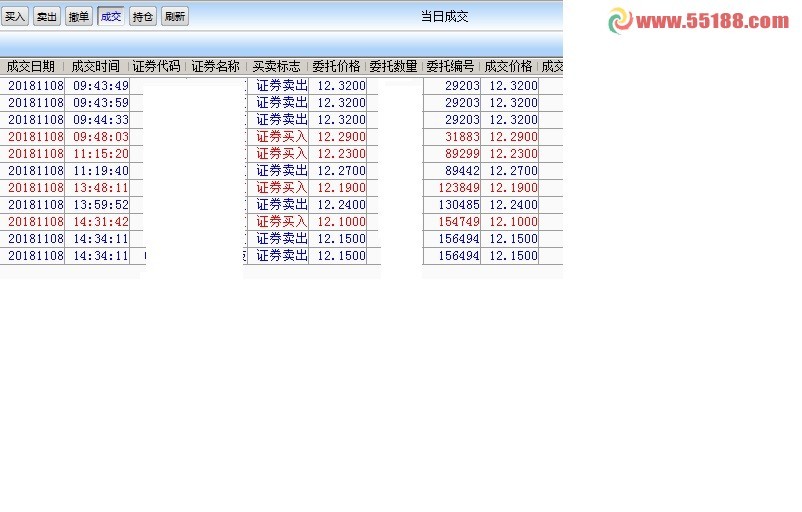
Task: Select the 成交 (Trades) tab button
Action: (111, 16)
